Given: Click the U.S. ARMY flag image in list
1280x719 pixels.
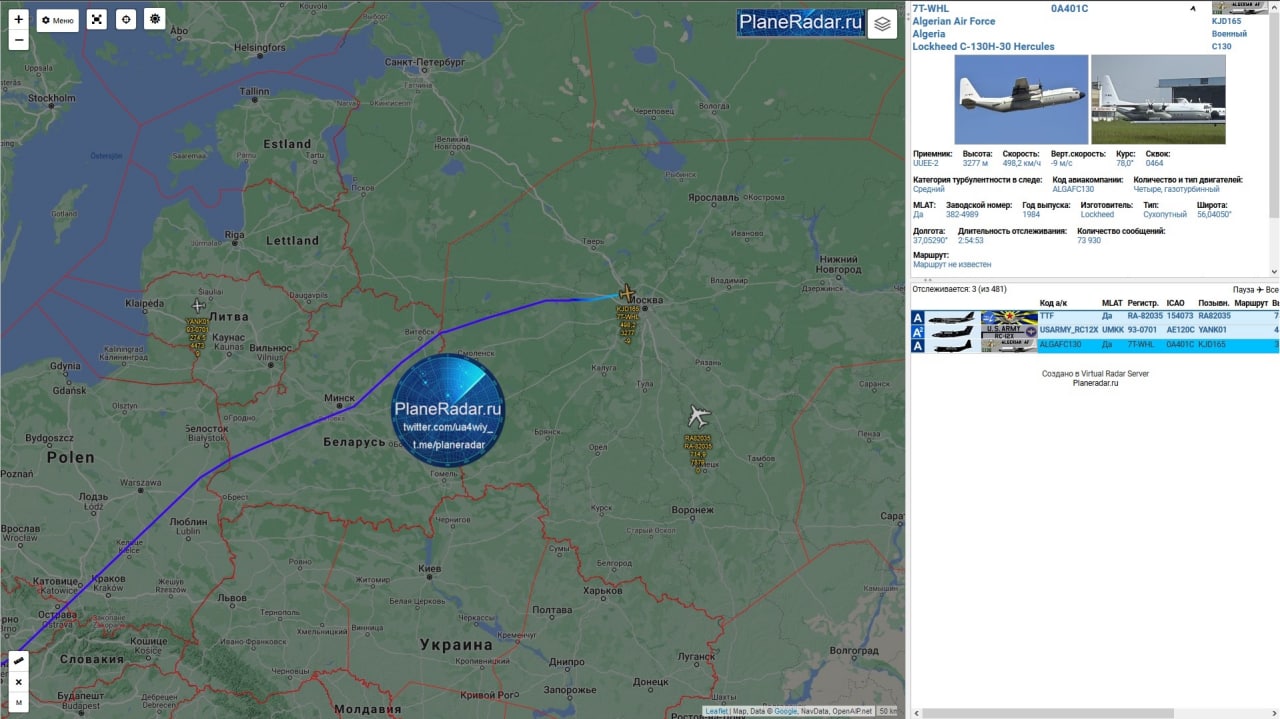Looking at the screenshot, I should (x=1008, y=331).
